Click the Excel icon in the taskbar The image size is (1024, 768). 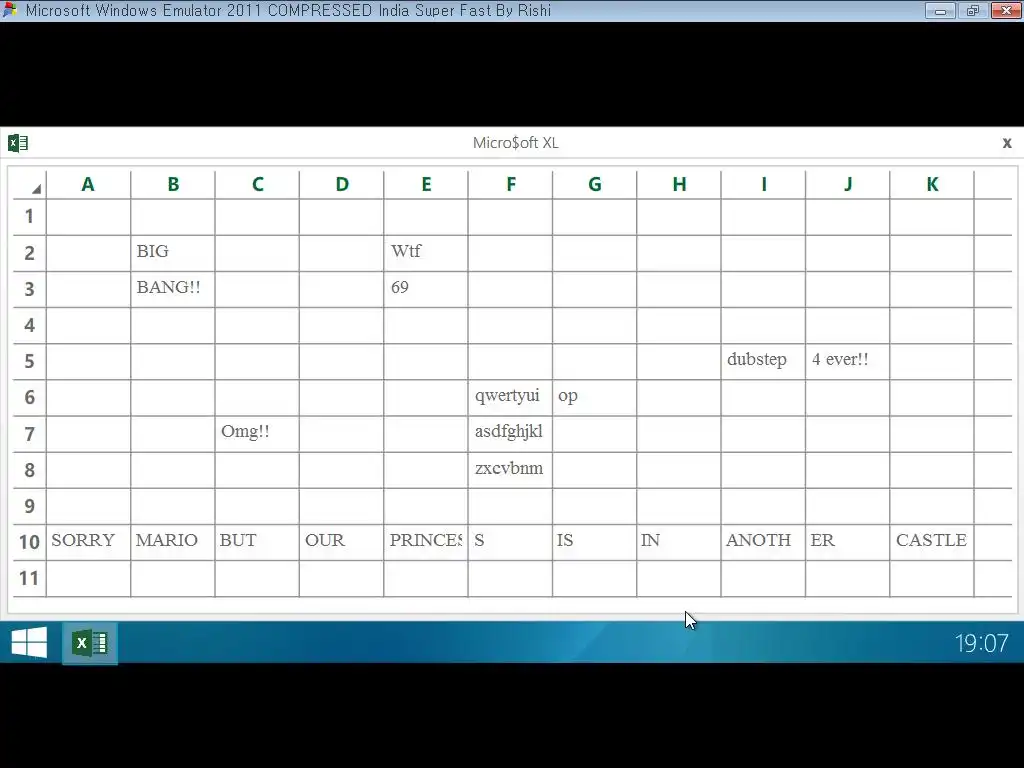click(x=90, y=643)
